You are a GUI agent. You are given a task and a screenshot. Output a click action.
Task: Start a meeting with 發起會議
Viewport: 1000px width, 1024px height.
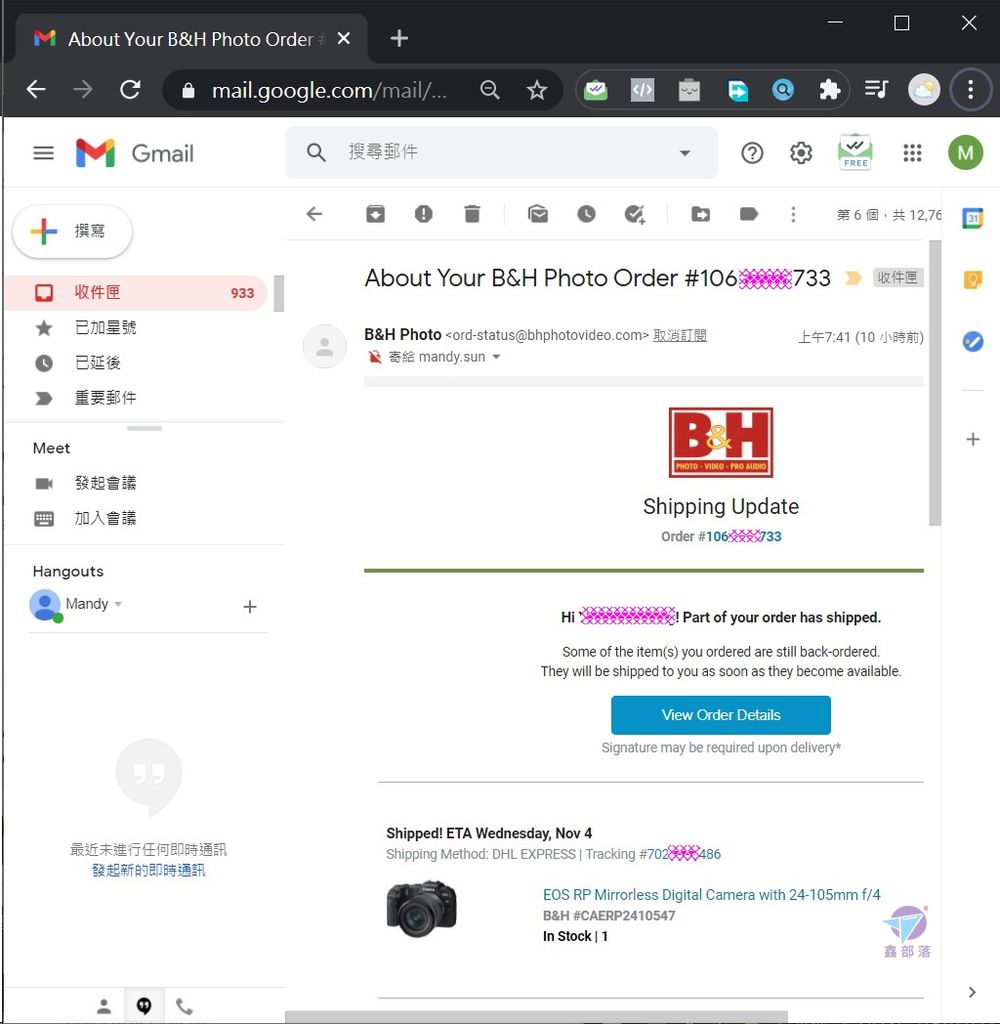[x=105, y=483]
